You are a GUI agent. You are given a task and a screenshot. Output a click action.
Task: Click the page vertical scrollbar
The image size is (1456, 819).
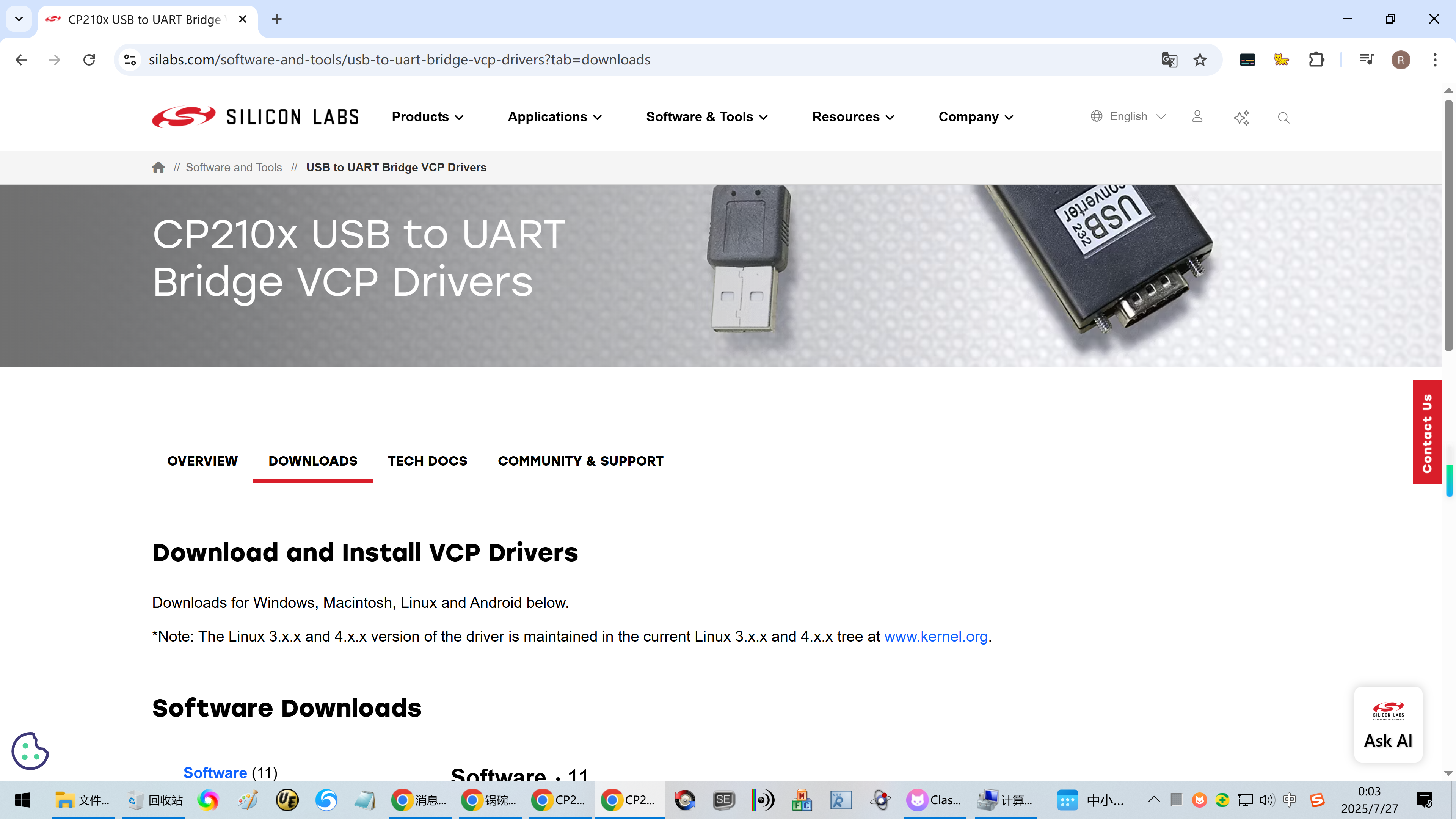[x=1448, y=226]
